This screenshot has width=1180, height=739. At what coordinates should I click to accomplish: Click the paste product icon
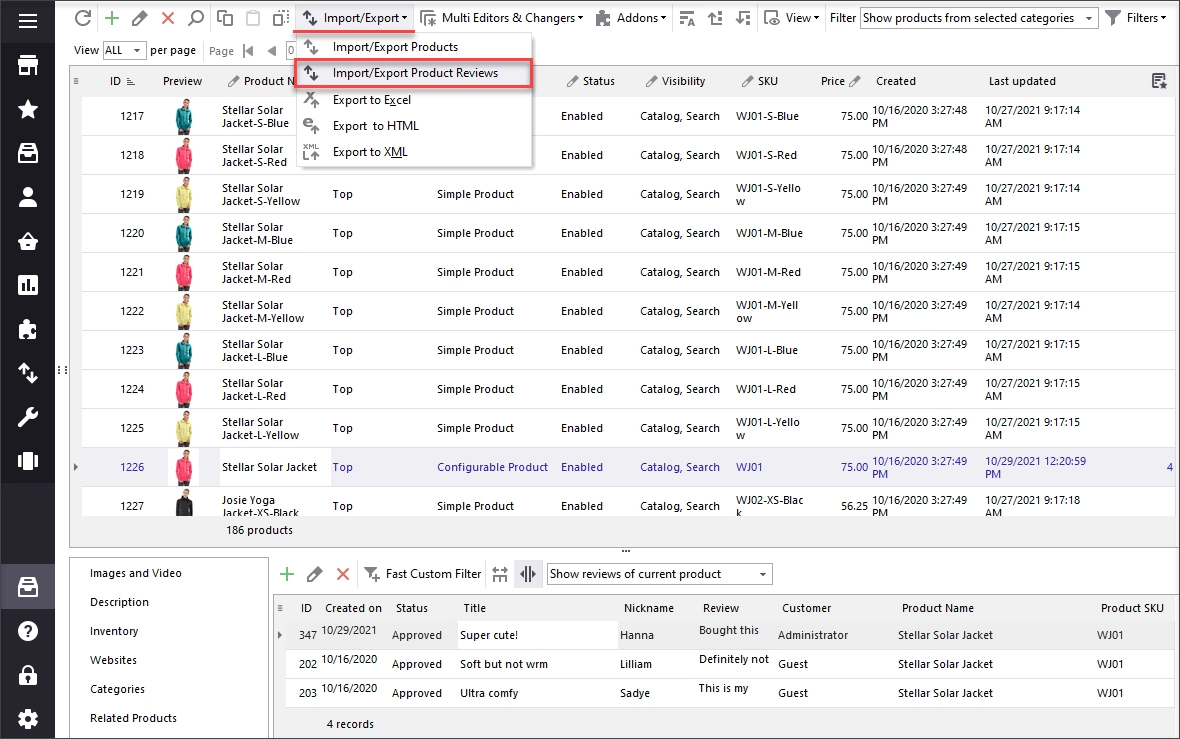(253, 18)
